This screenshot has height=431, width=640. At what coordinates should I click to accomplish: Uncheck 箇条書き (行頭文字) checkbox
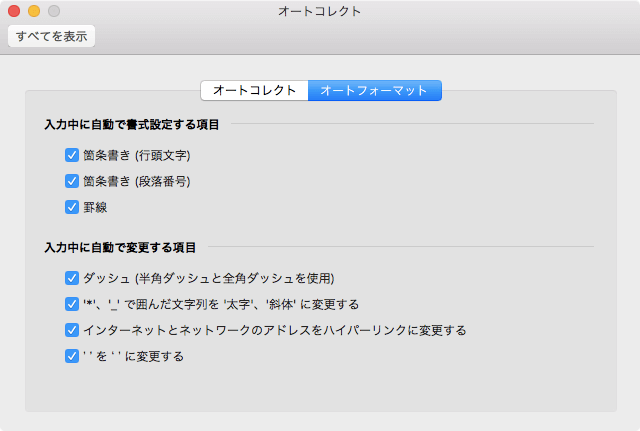72,155
